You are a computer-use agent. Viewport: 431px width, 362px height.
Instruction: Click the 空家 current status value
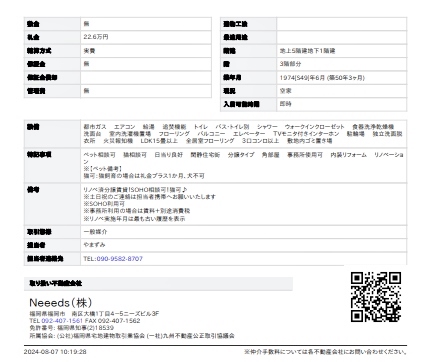tap(286, 91)
